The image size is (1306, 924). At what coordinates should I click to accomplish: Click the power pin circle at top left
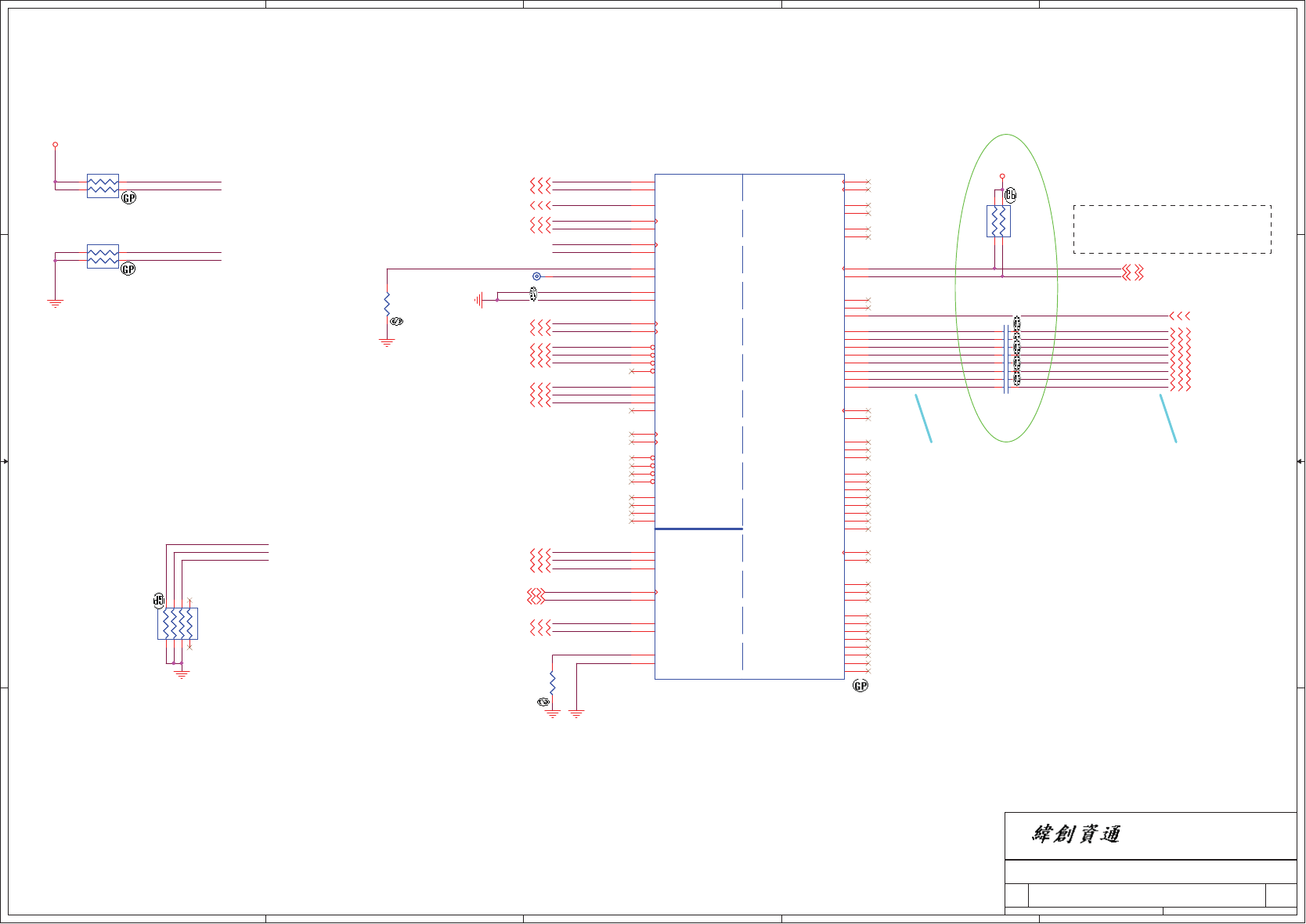55,145
